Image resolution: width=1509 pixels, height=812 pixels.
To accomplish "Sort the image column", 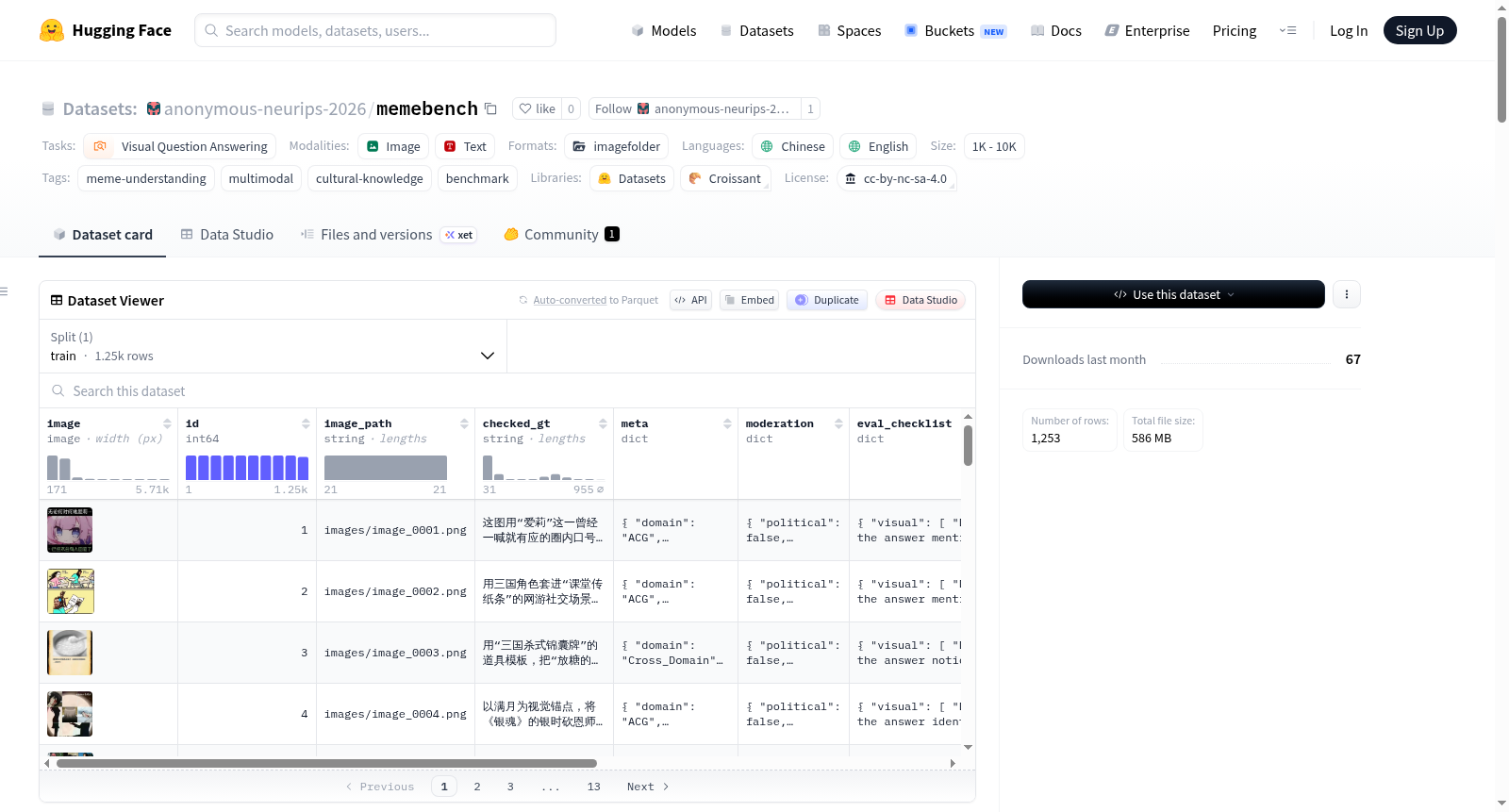I will click(167, 423).
